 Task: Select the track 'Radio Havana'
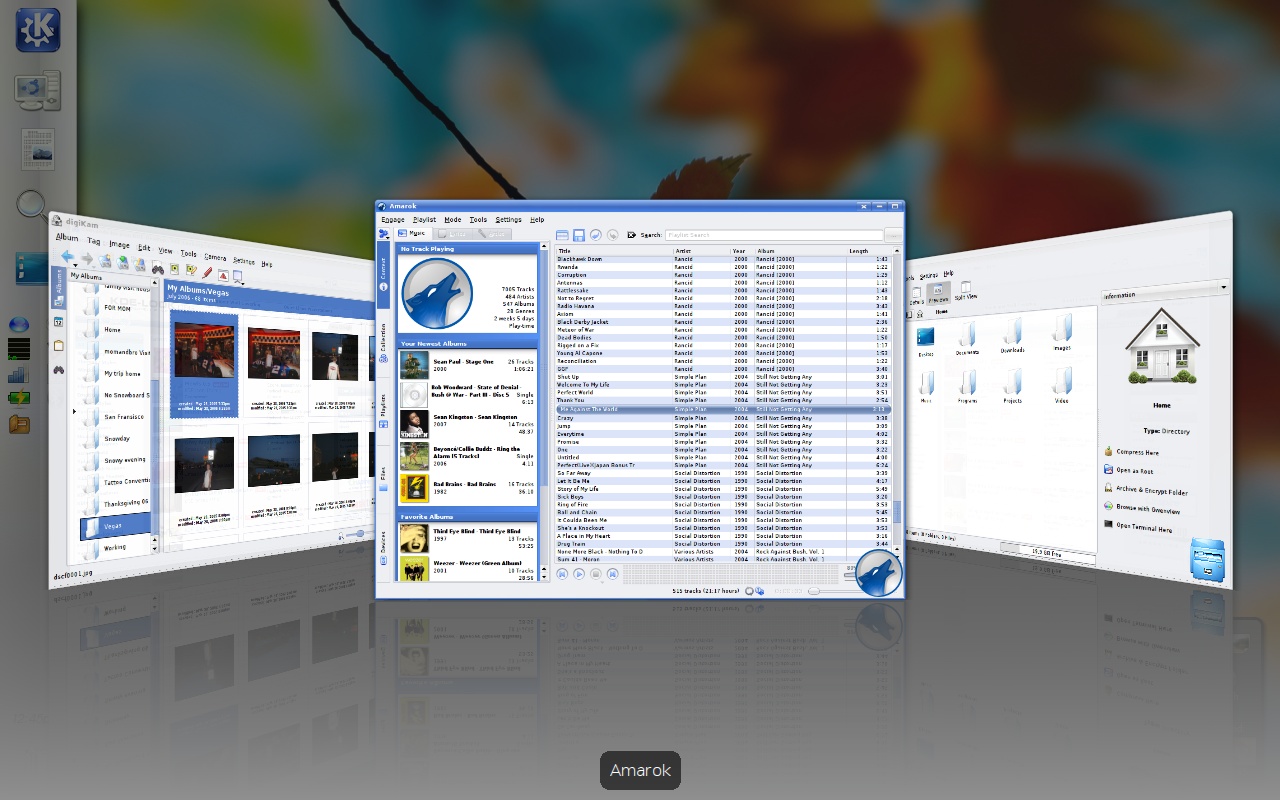point(723,306)
